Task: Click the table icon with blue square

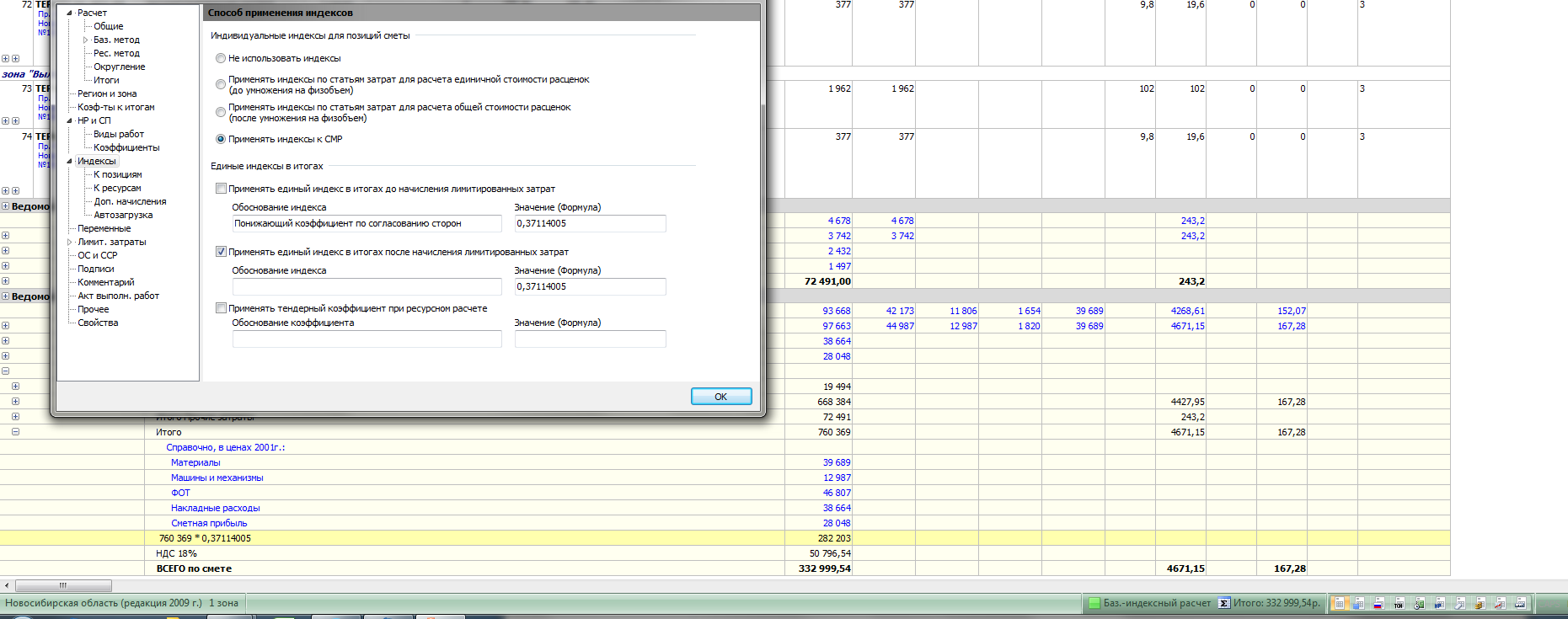Action: [x=1359, y=603]
